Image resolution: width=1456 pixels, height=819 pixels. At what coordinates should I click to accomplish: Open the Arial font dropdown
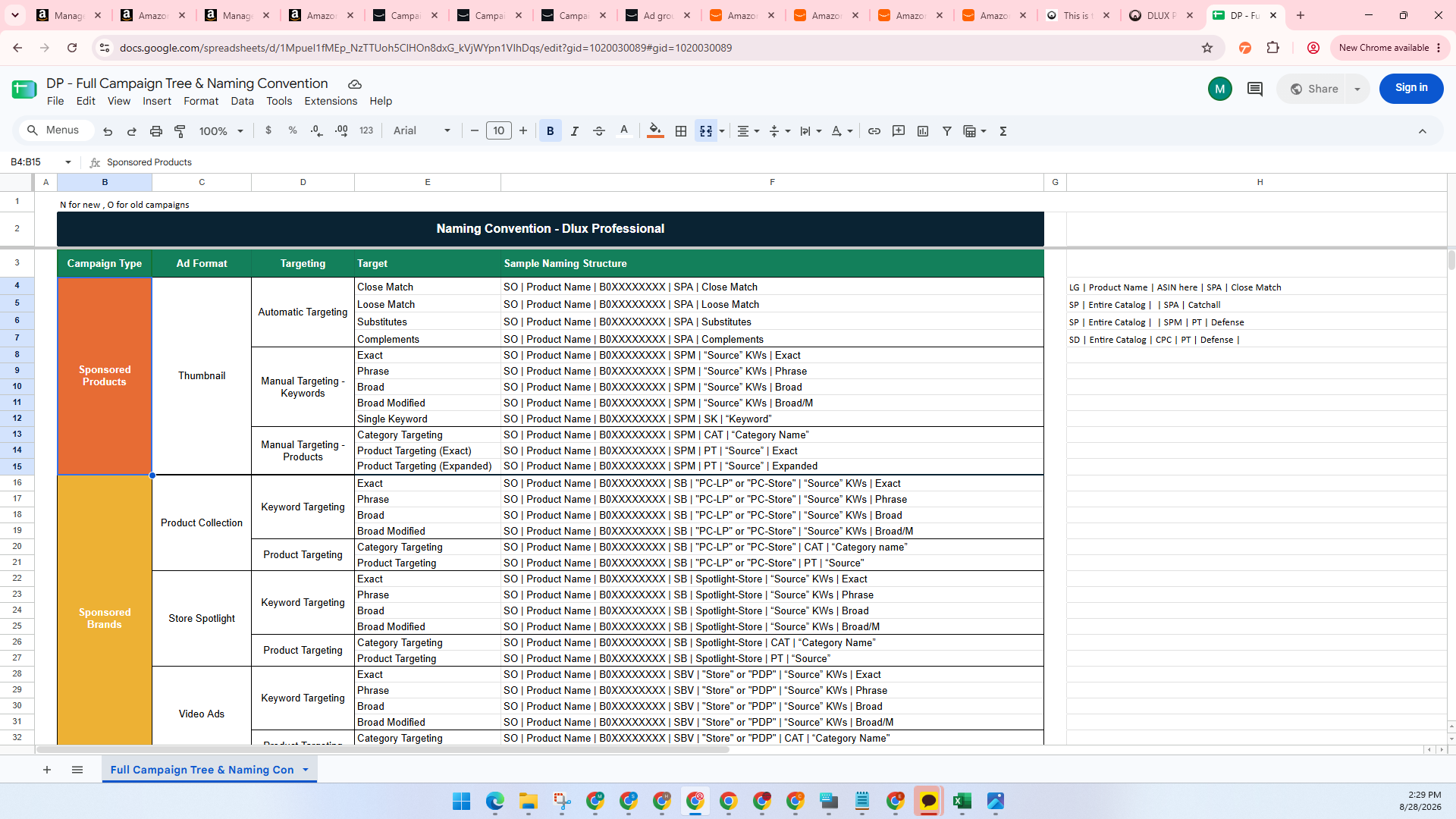click(422, 131)
